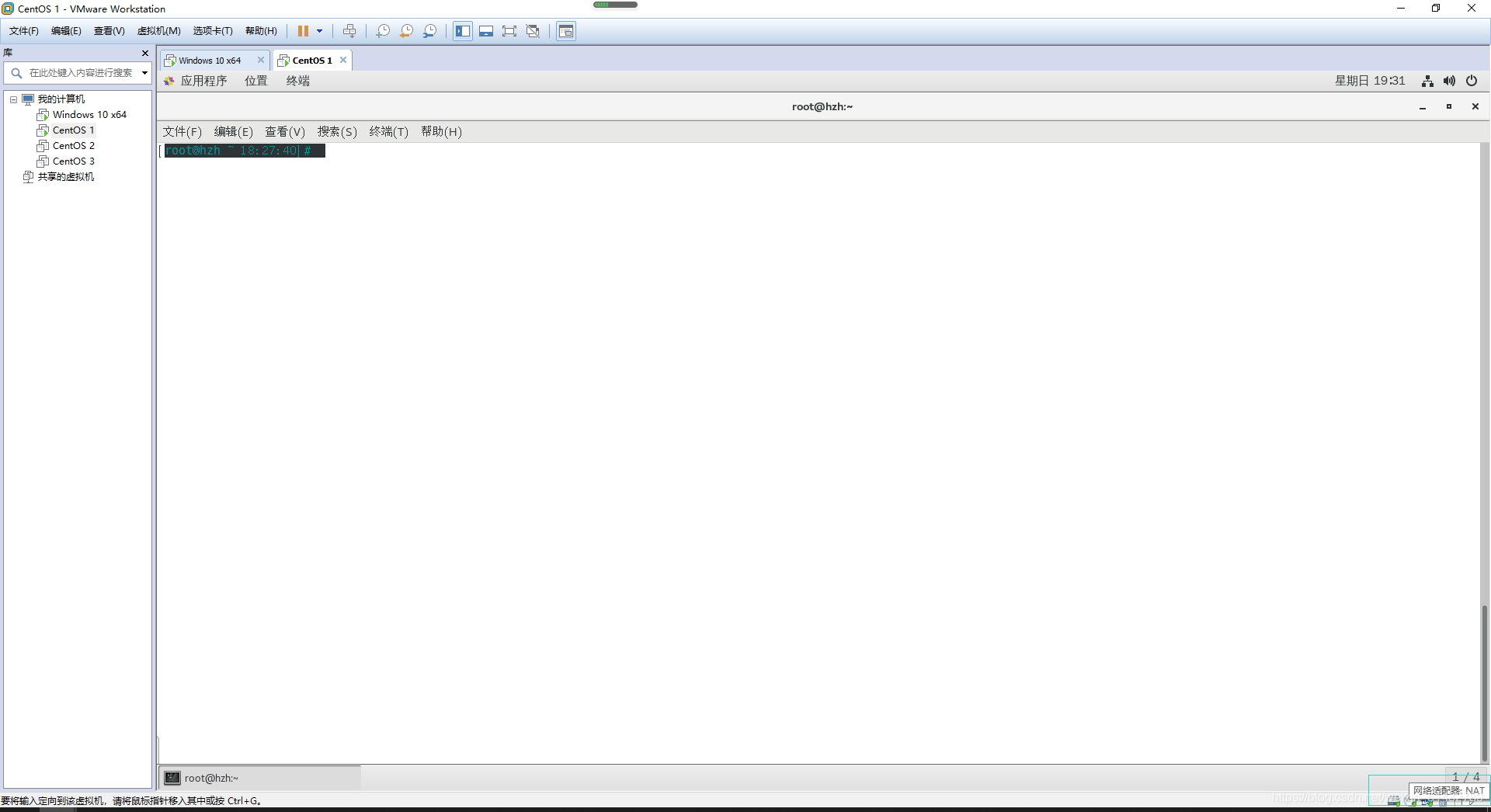Viewport: 1491px width, 812px height.
Task: Switch to the Windows 10 x64 tab
Action: coord(210,61)
